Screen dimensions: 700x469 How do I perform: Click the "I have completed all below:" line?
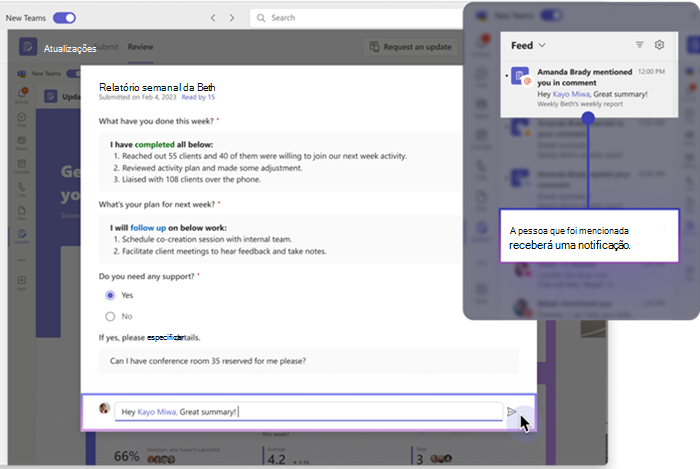[x=162, y=145]
